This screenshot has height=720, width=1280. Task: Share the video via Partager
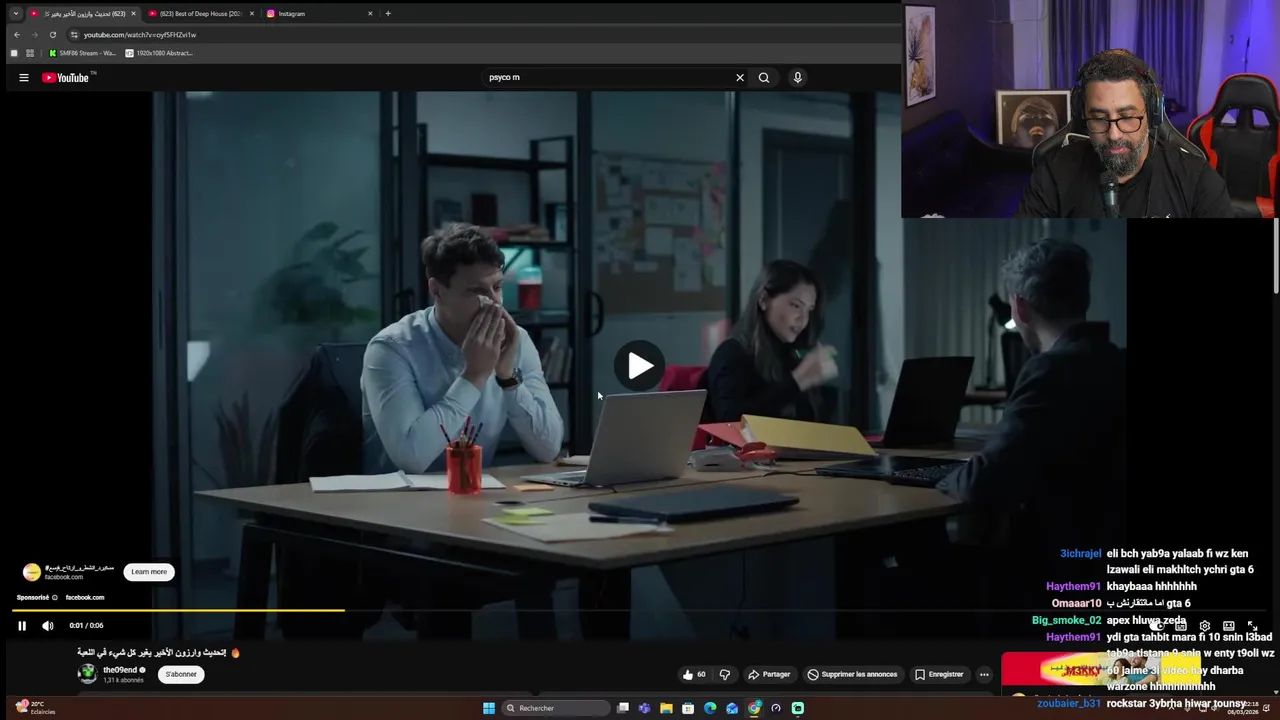769,674
